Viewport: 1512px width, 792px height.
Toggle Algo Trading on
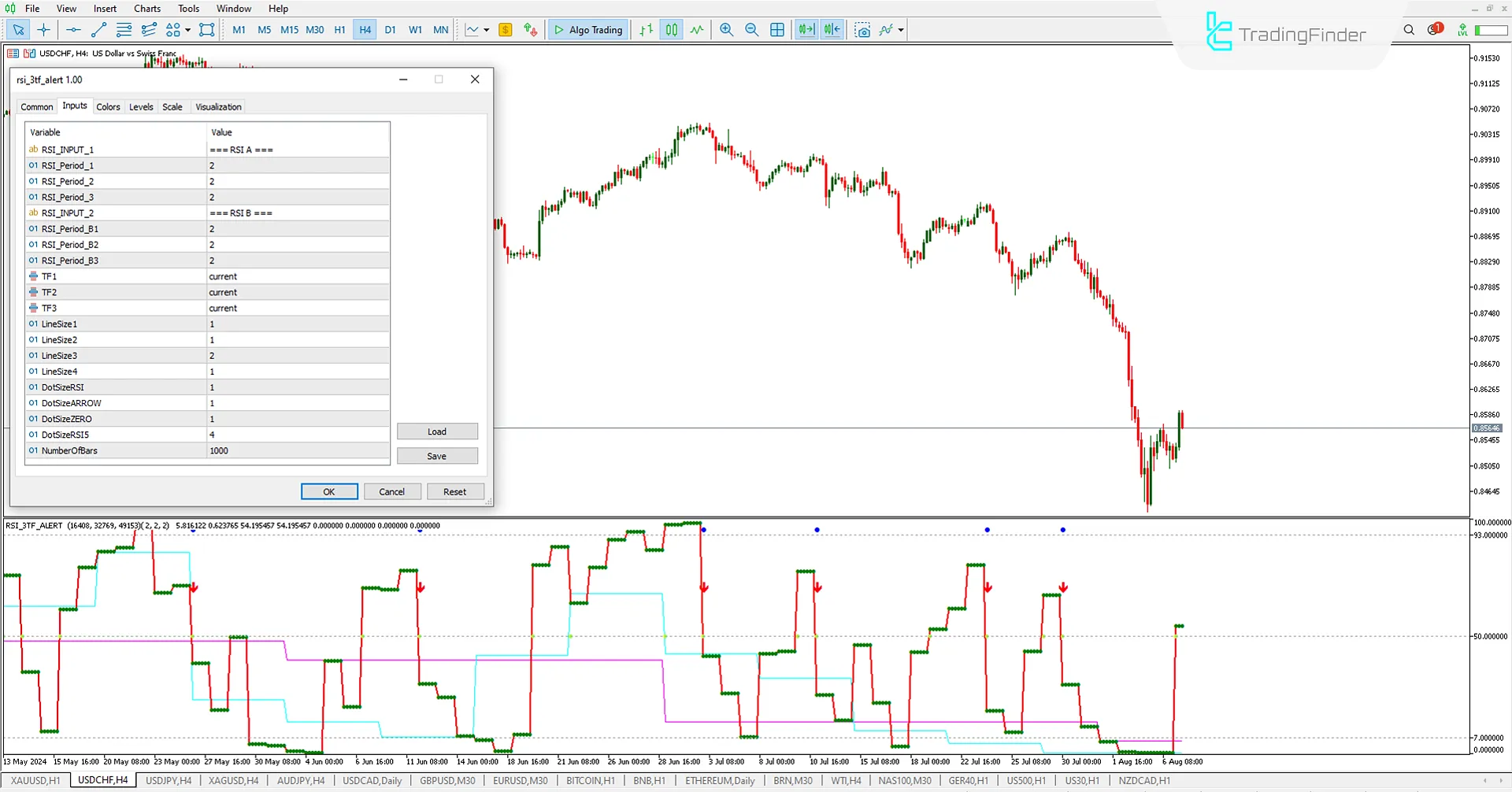click(587, 29)
